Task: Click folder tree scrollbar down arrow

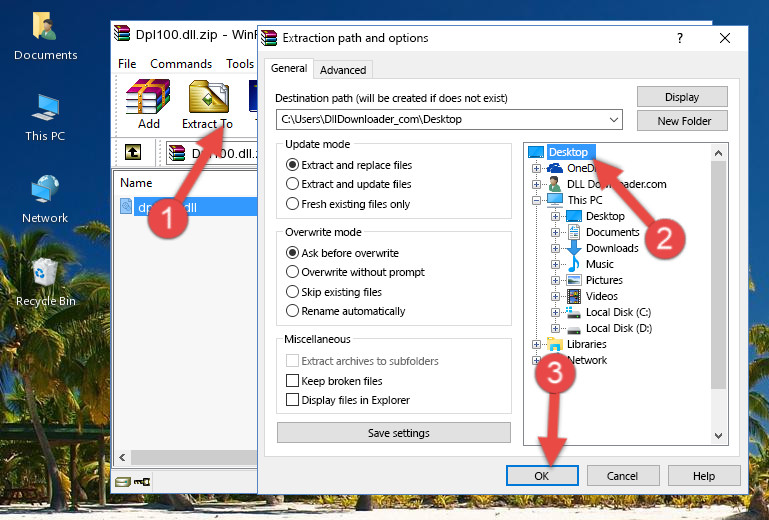Action: (x=718, y=436)
